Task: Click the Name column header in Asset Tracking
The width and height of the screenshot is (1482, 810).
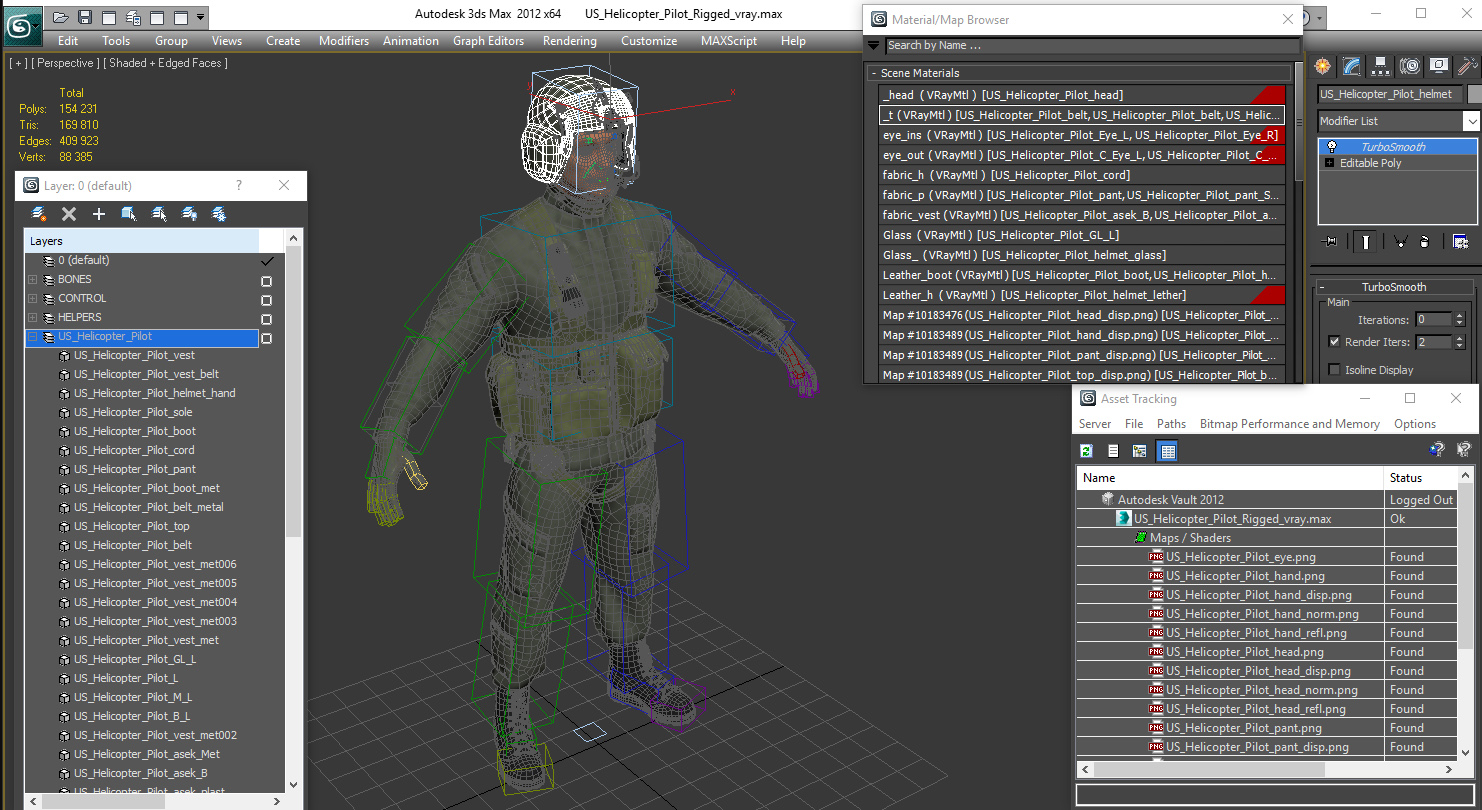Action: tap(1230, 477)
